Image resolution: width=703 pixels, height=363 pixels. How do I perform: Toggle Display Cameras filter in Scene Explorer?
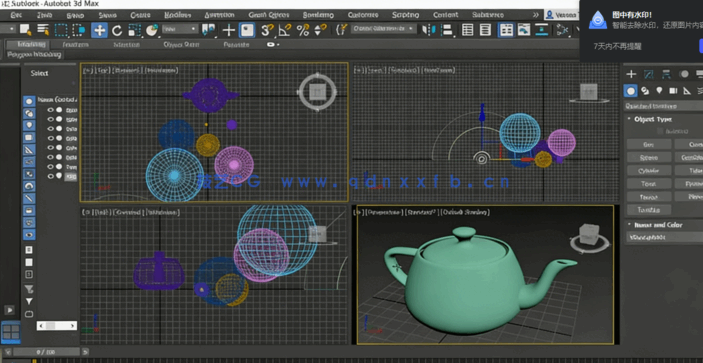click(29, 138)
